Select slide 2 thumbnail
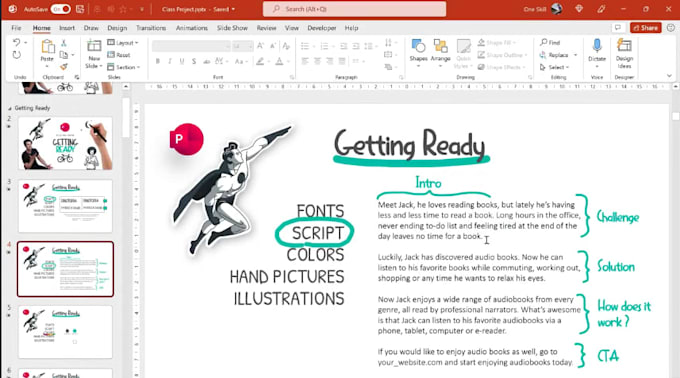This screenshot has height=378, width=680. coord(65,143)
